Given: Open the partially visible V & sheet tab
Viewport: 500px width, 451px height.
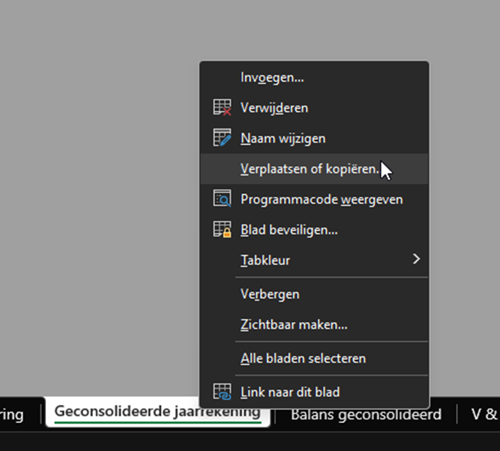Looking at the screenshot, I should coord(484,415).
